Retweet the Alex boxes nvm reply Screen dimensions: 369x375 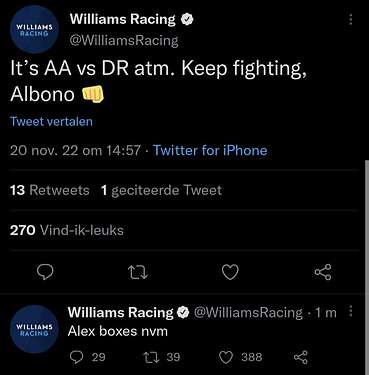coord(161,357)
